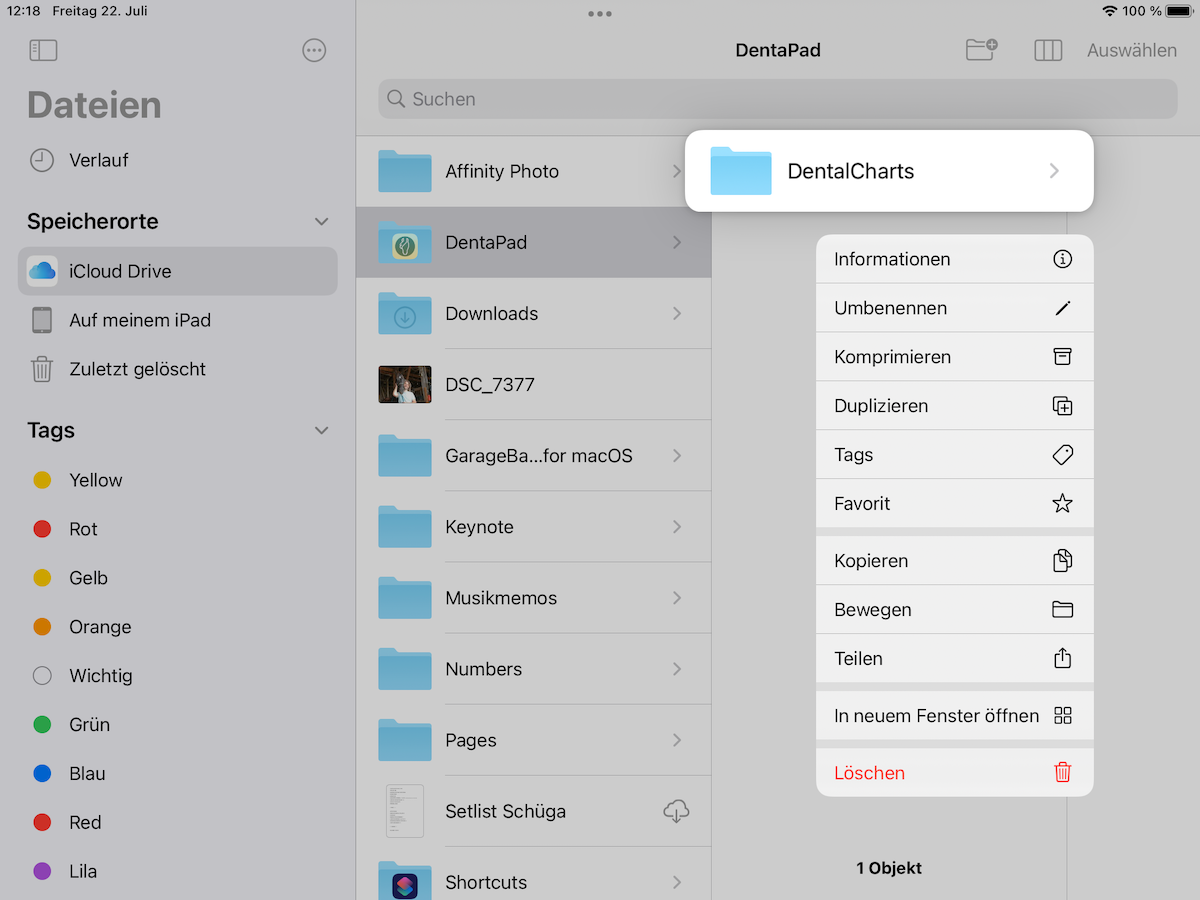Expand Keynote folder chevron
The image size is (1200, 900).
tap(677, 527)
